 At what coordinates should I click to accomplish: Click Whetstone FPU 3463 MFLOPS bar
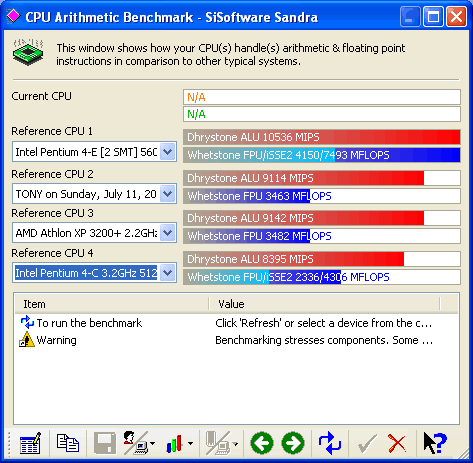click(322, 196)
